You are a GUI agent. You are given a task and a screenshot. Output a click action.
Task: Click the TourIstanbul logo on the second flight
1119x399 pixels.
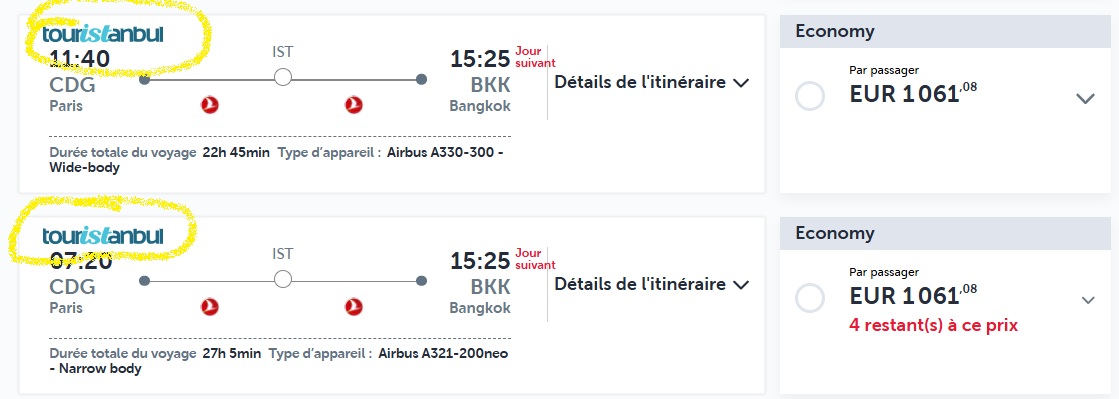[x=103, y=236]
